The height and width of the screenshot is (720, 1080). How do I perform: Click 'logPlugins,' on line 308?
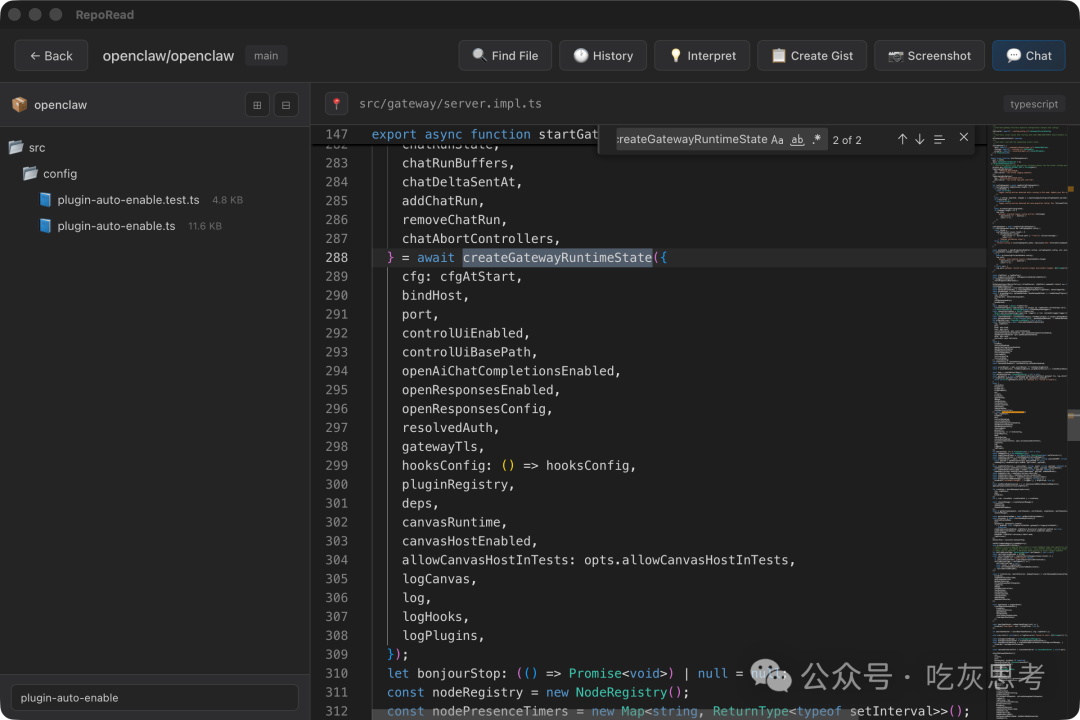tap(443, 635)
